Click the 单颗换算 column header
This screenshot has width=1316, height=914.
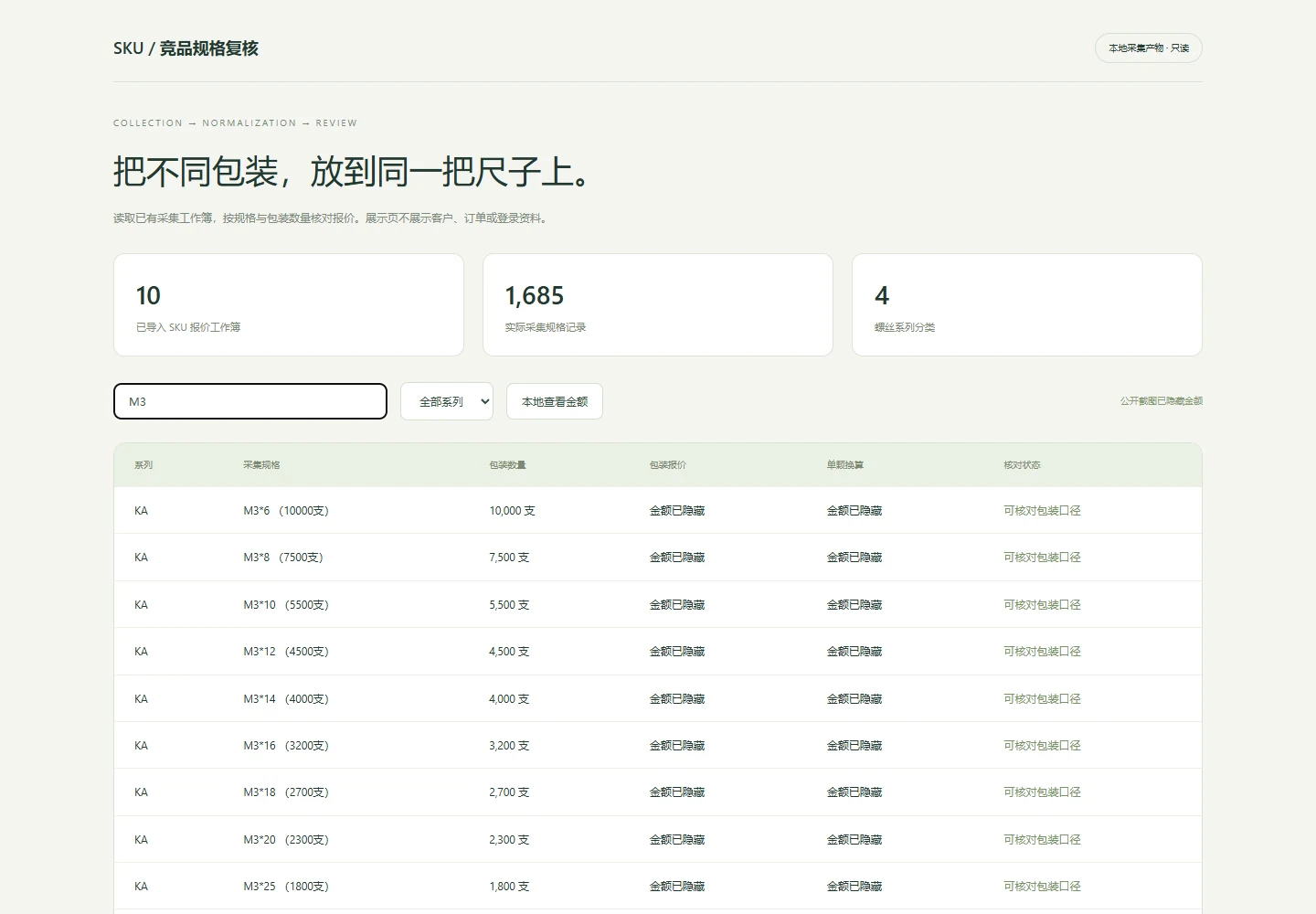tap(845, 465)
